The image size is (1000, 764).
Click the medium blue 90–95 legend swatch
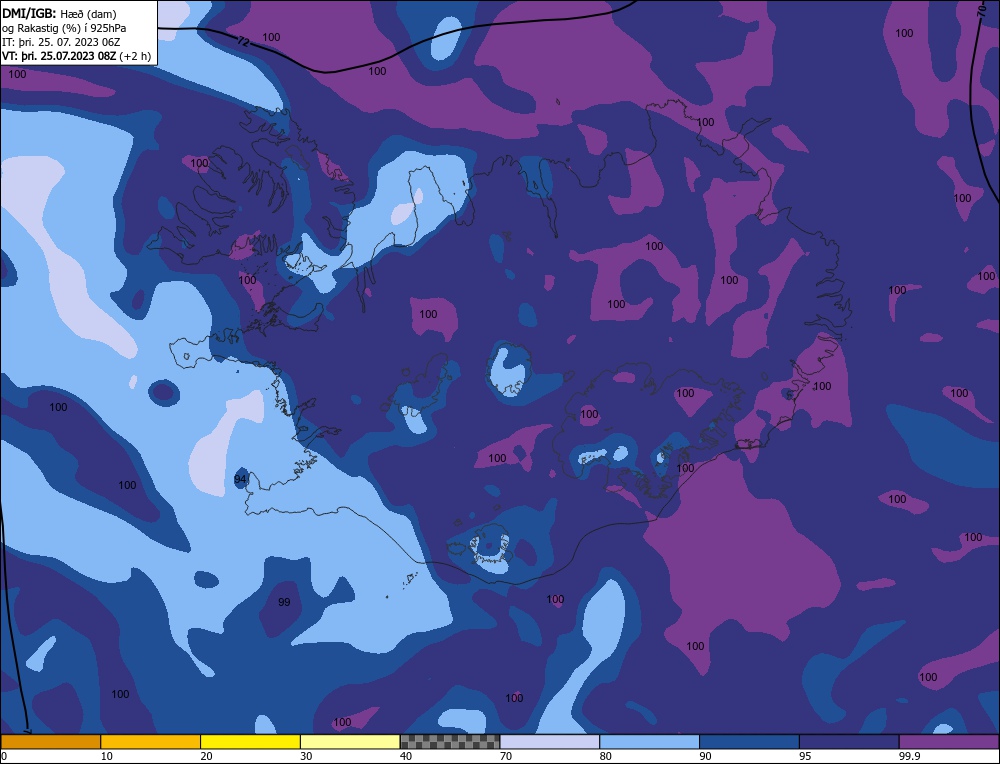point(749,741)
